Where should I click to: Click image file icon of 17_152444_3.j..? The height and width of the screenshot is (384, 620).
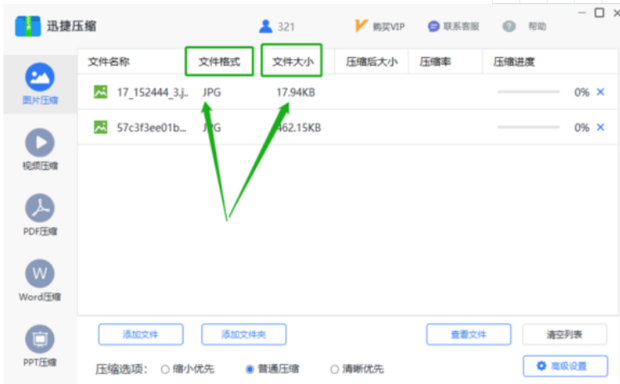[100, 92]
